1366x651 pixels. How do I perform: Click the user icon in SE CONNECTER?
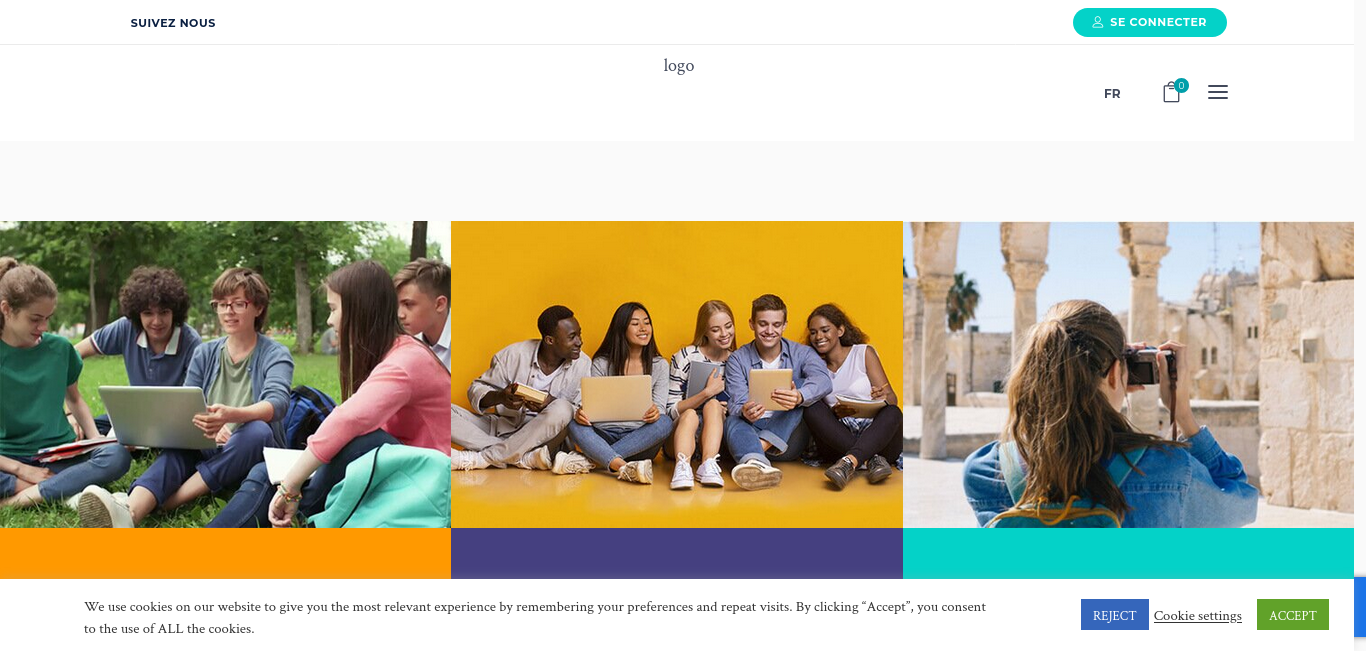[x=1098, y=22]
